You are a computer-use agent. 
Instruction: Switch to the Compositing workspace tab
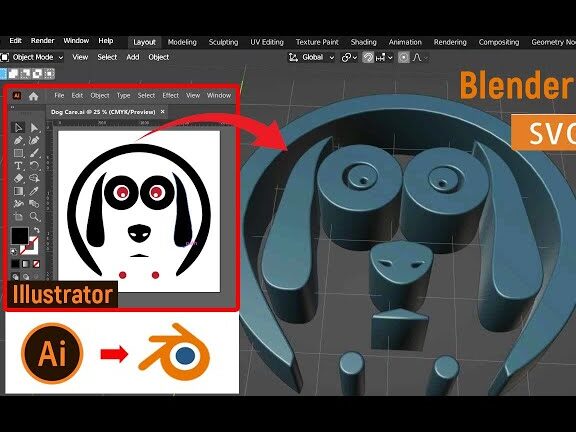click(499, 42)
